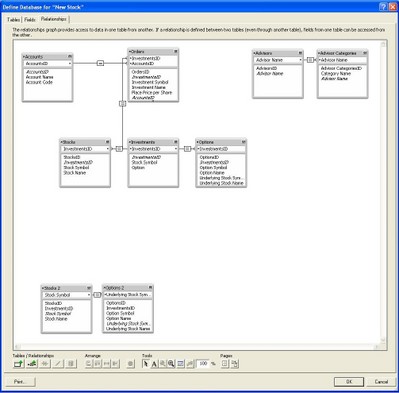399x393 pixels.
Task: Toggle collapse button on Options table
Action: [243, 142]
